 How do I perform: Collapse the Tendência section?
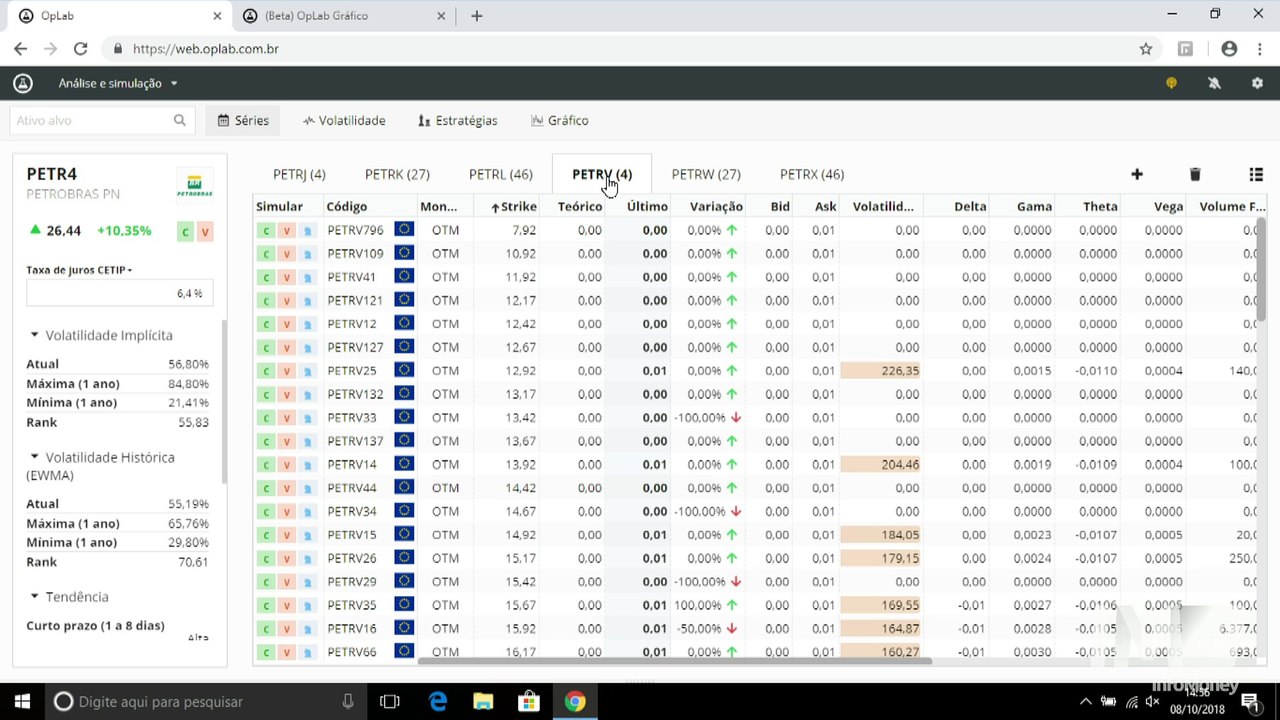pos(69,597)
